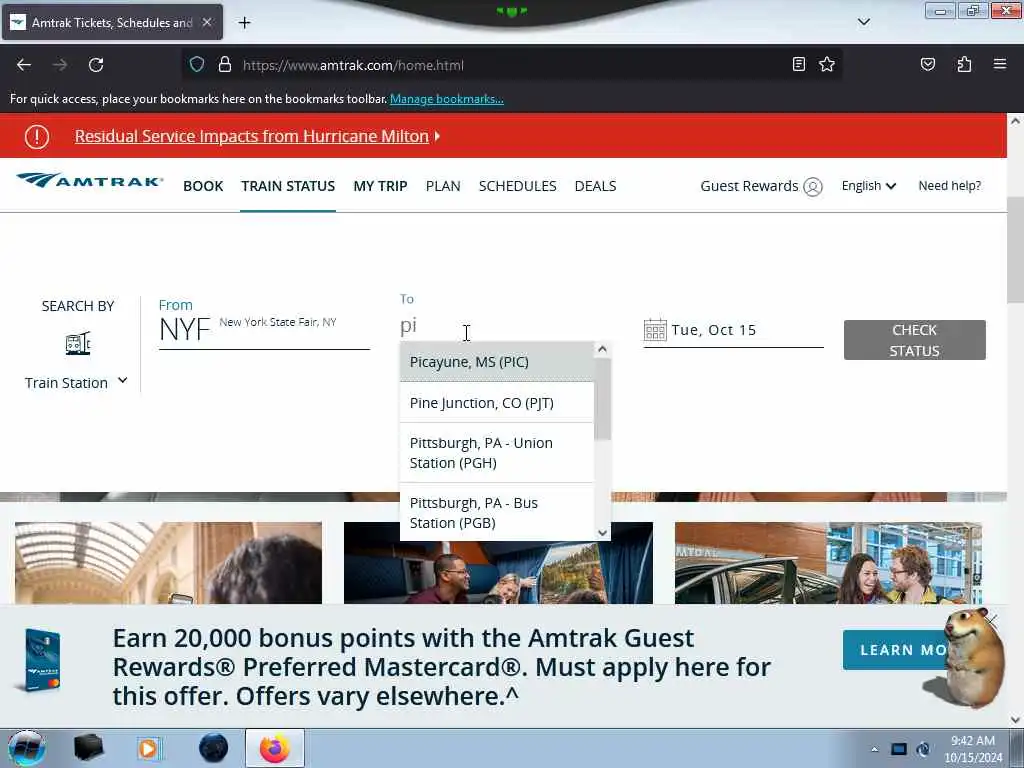Click the suggestion list scroll down arrow

[x=602, y=533]
